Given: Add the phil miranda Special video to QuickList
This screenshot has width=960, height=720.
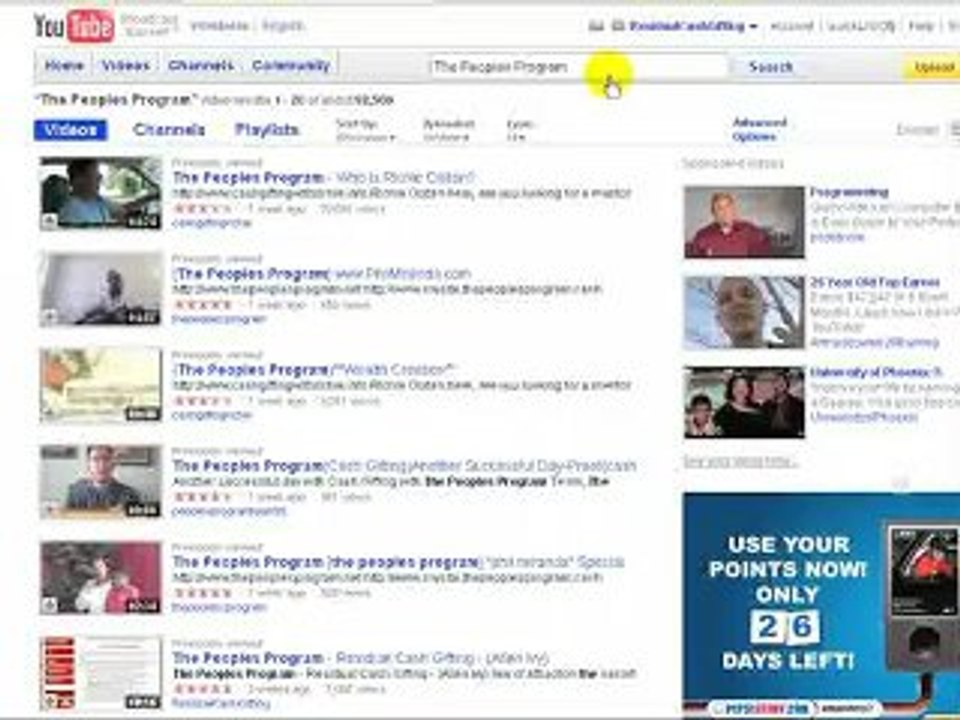Looking at the screenshot, I should click(x=50, y=606).
